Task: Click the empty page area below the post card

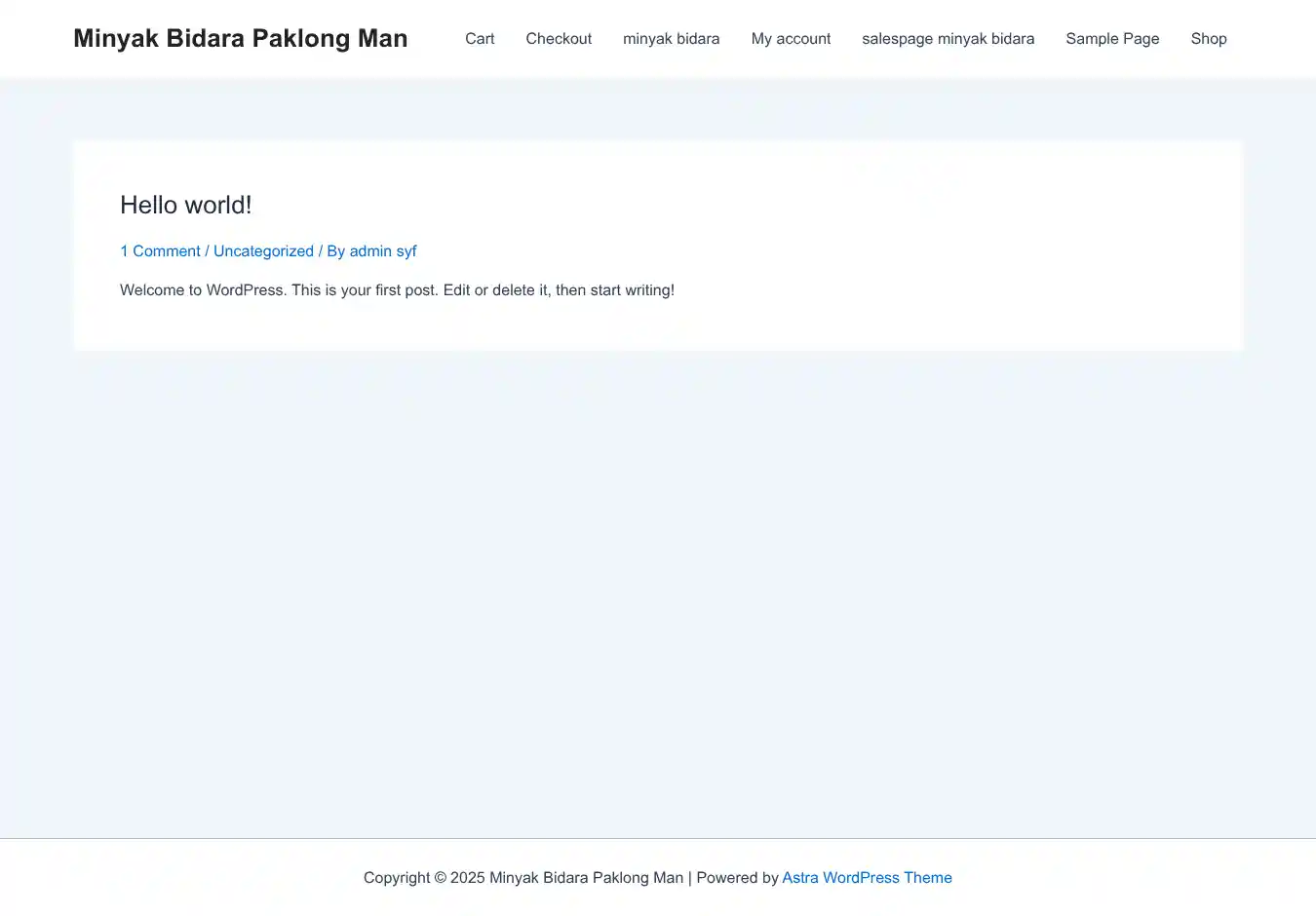Action: pyautogui.click(x=658, y=585)
